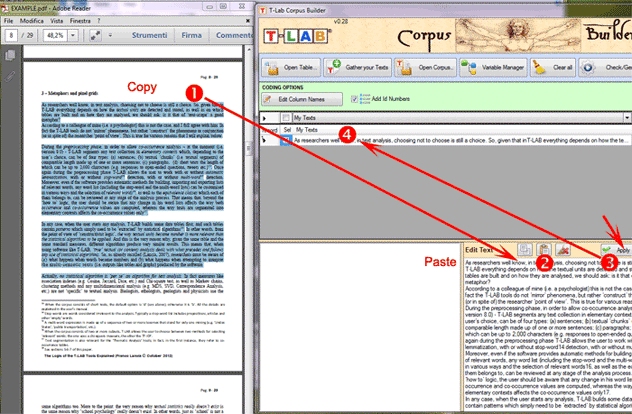This screenshot has height=414, width=632.
Task: Select the first record row marker arrow
Action: pyautogui.click(x=264, y=140)
